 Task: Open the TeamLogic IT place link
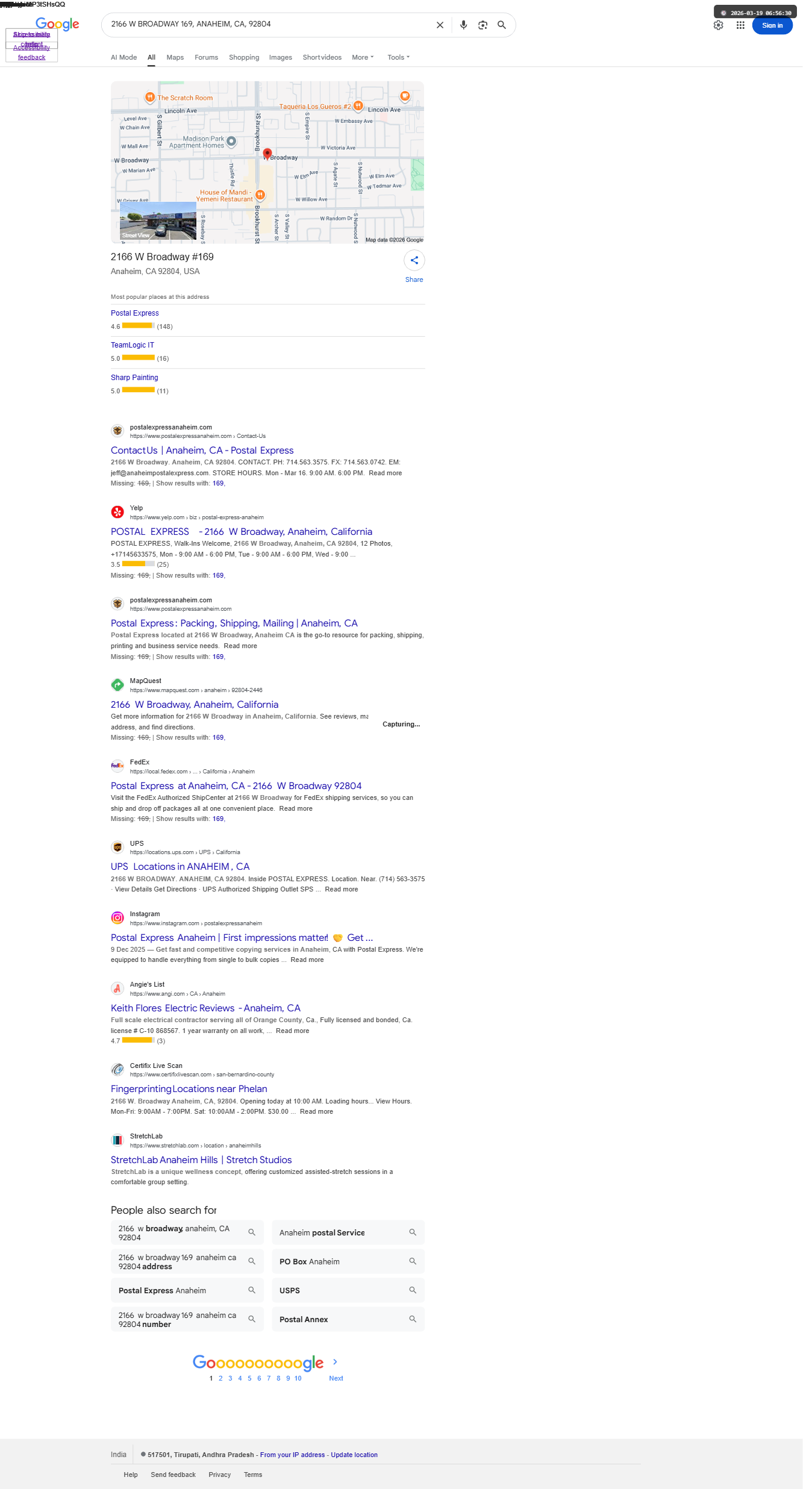[x=133, y=345]
